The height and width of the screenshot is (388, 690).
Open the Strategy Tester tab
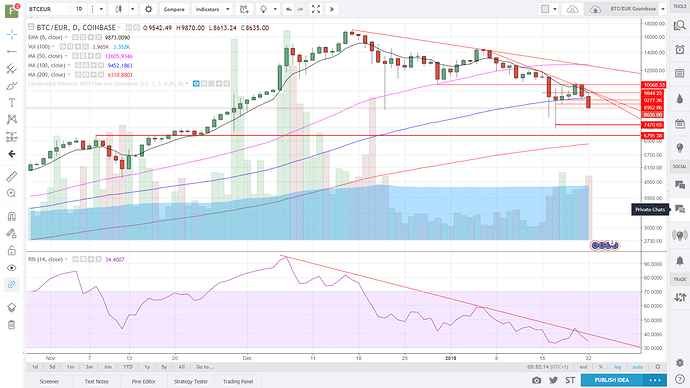191,381
